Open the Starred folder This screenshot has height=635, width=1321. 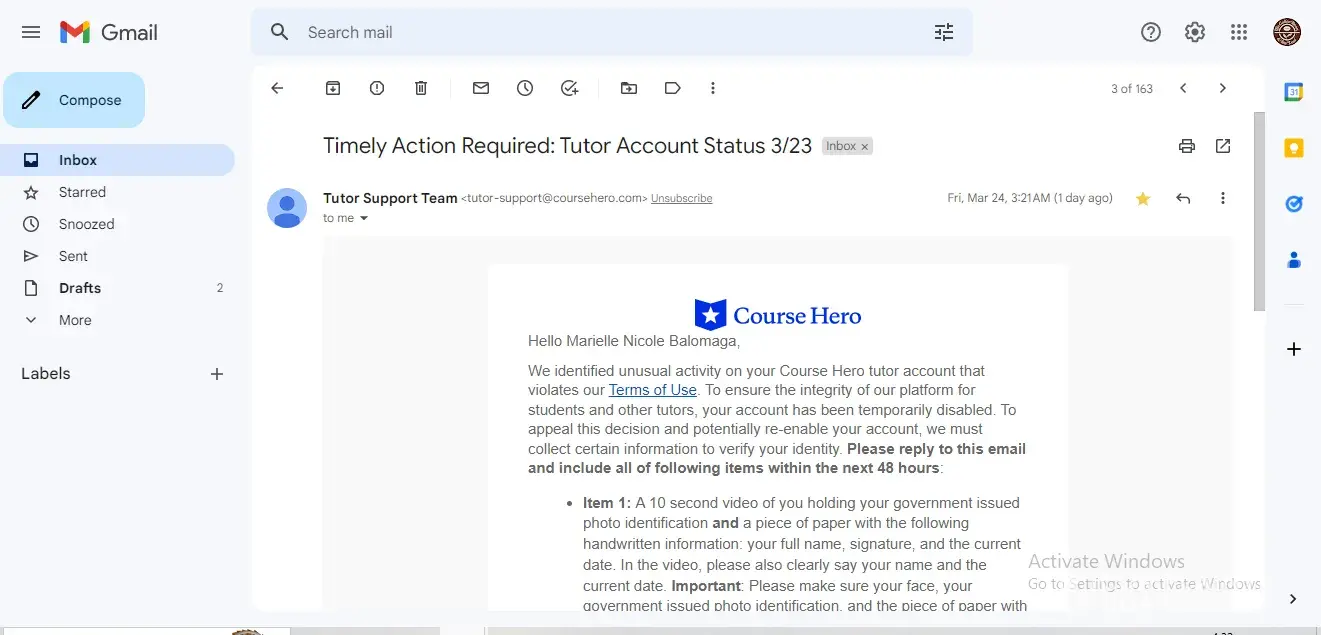tap(82, 192)
